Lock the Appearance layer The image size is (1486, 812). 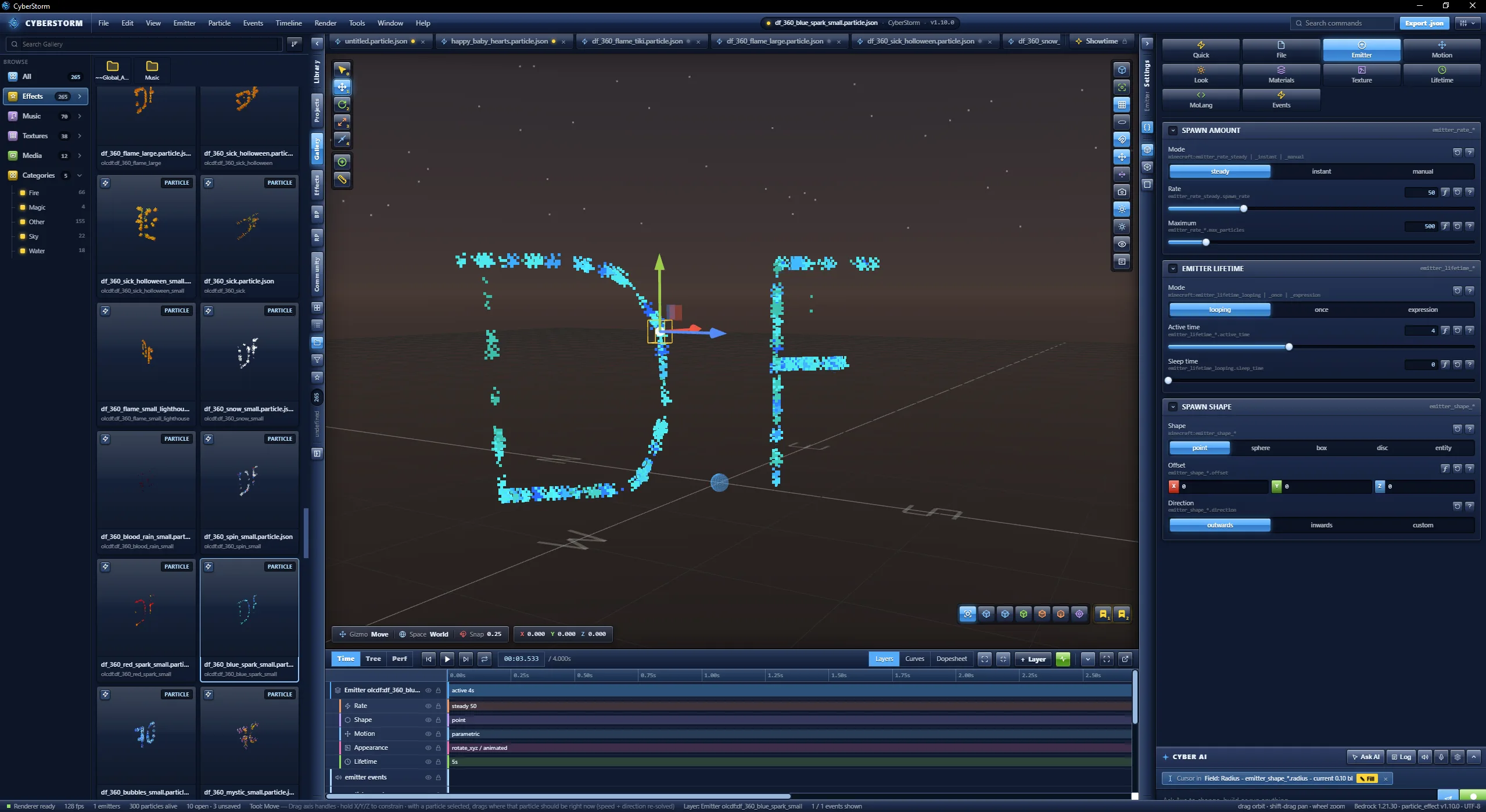coord(438,748)
